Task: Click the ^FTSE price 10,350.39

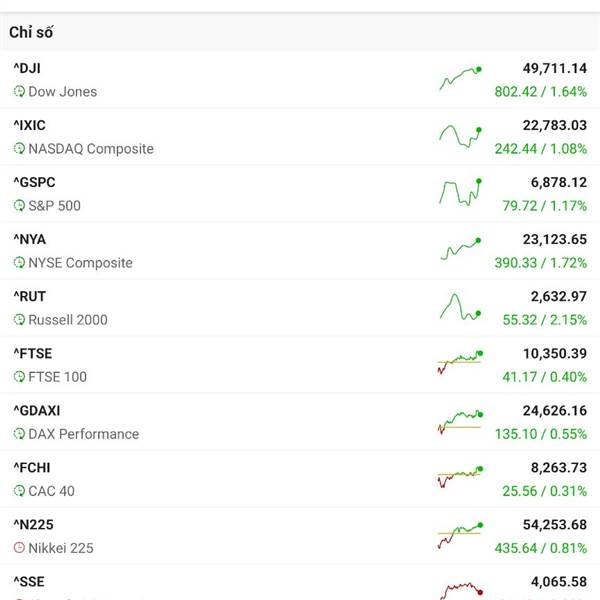Action: [x=548, y=353]
